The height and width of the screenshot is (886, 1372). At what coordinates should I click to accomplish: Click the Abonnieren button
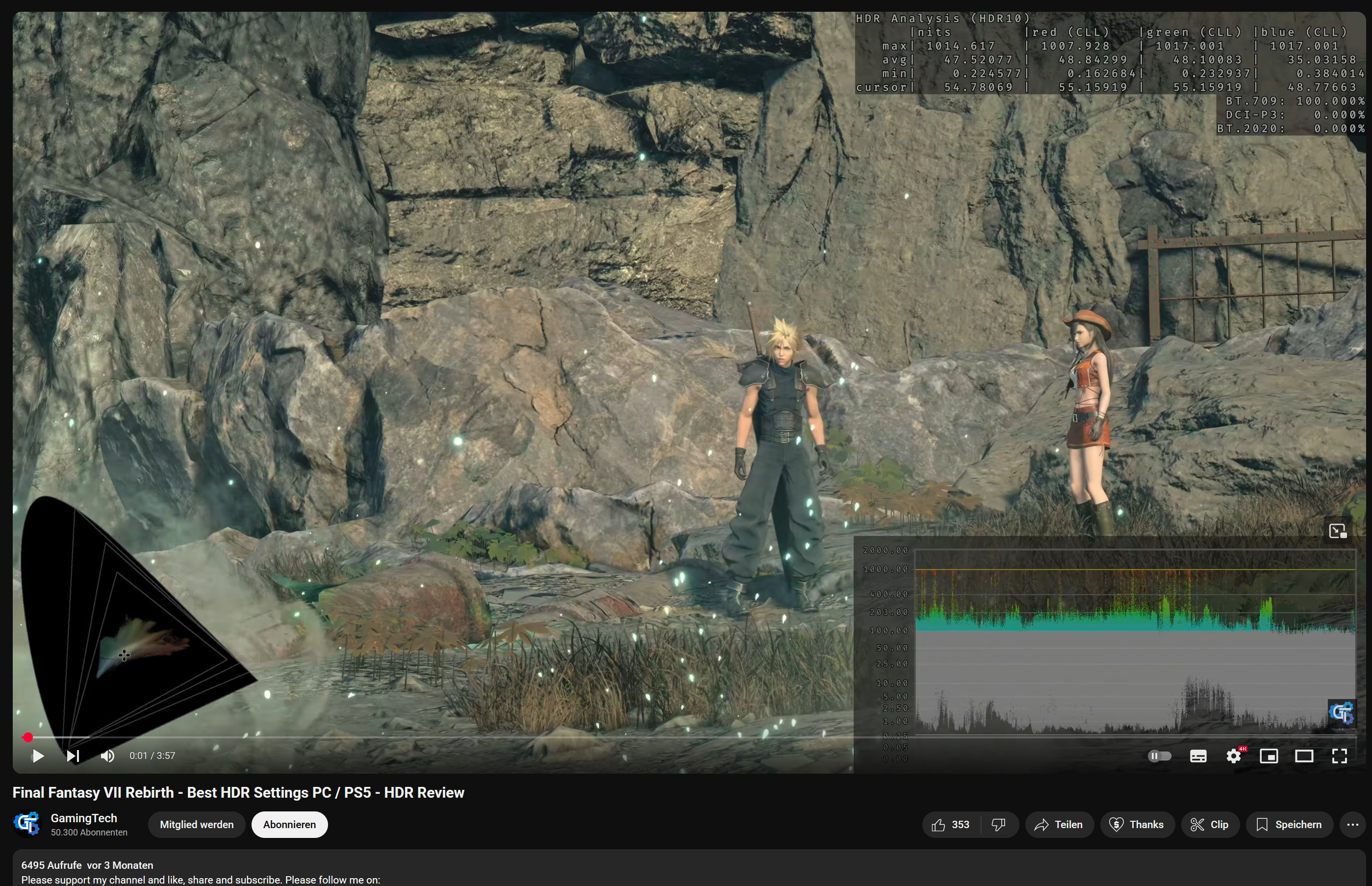[289, 824]
